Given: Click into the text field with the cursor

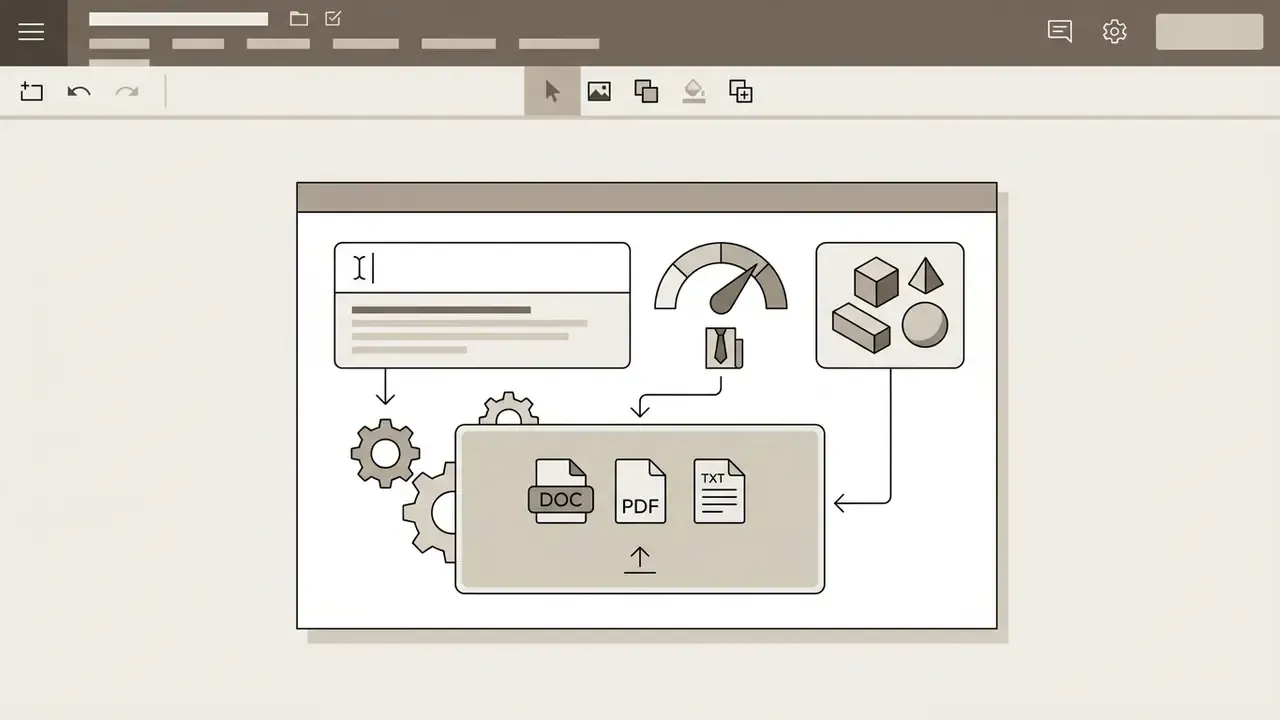Looking at the screenshot, I should 482,268.
